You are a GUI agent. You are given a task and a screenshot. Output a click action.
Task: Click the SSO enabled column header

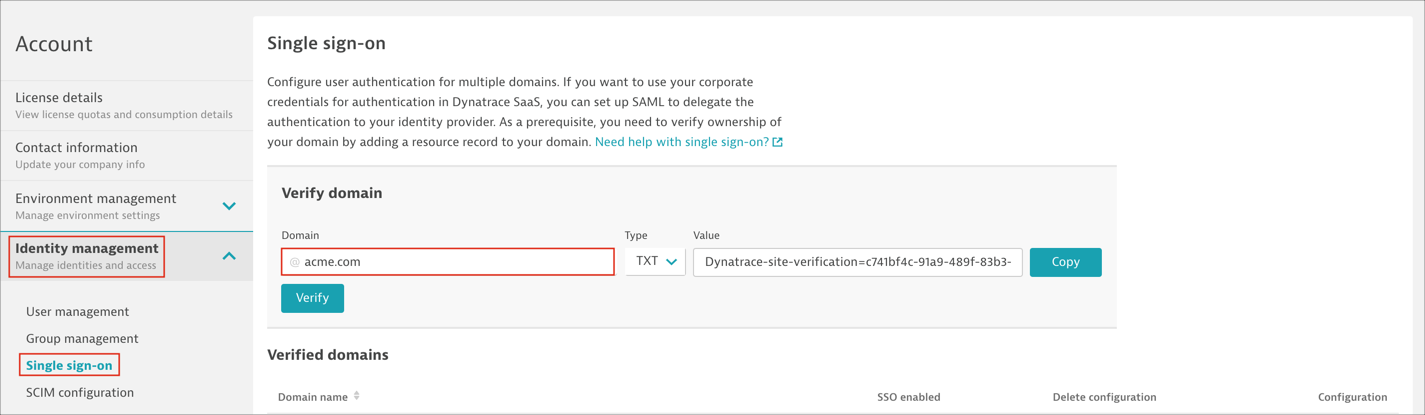(908, 397)
